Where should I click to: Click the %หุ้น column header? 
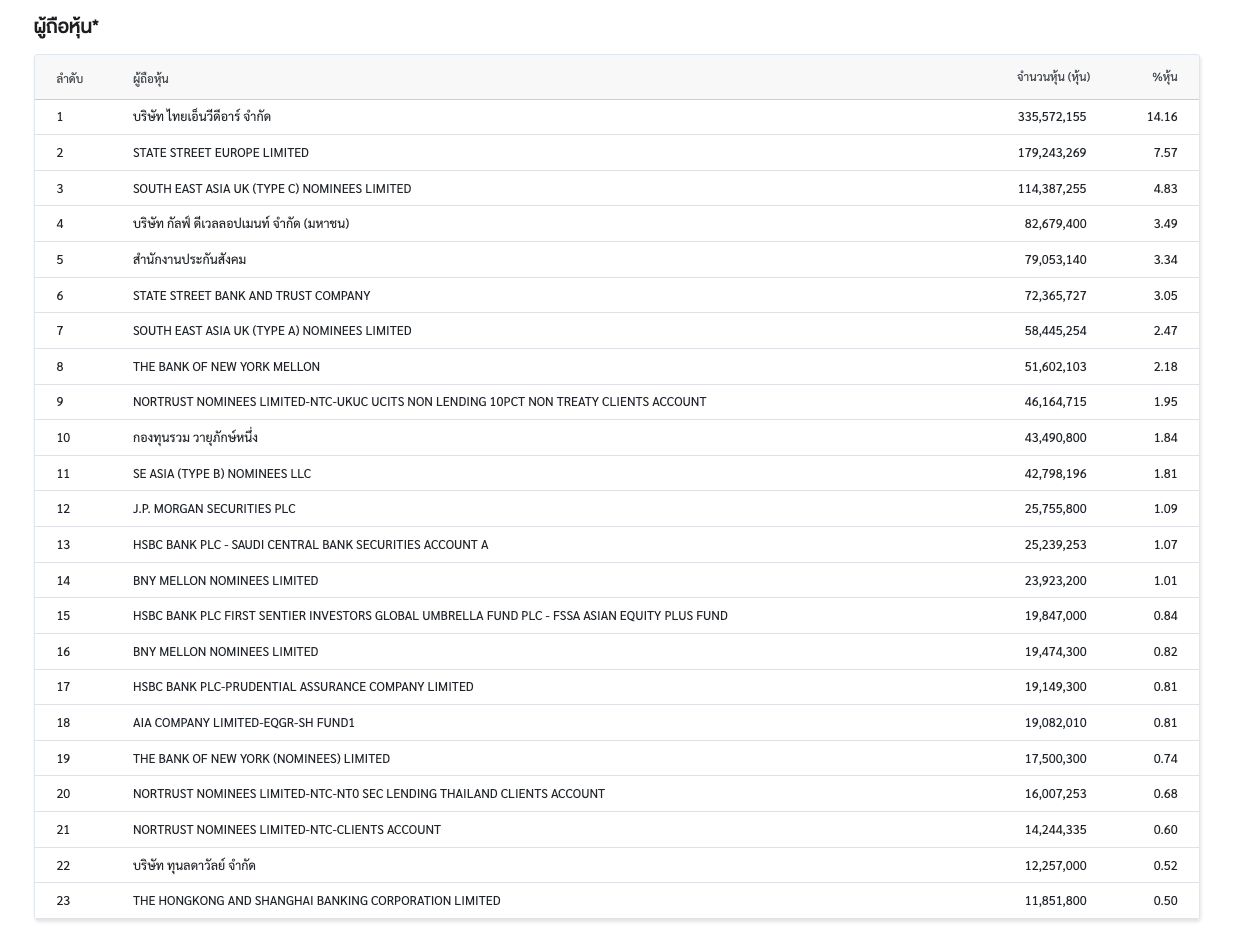coord(1164,77)
